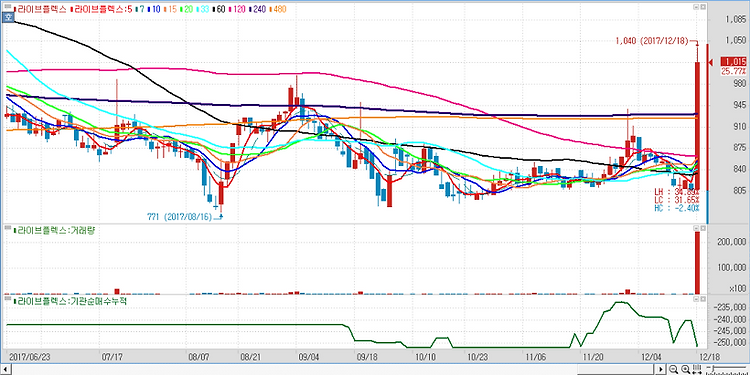Click the 10/23 date axis label

pyautogui.click(x=478, y=357)
